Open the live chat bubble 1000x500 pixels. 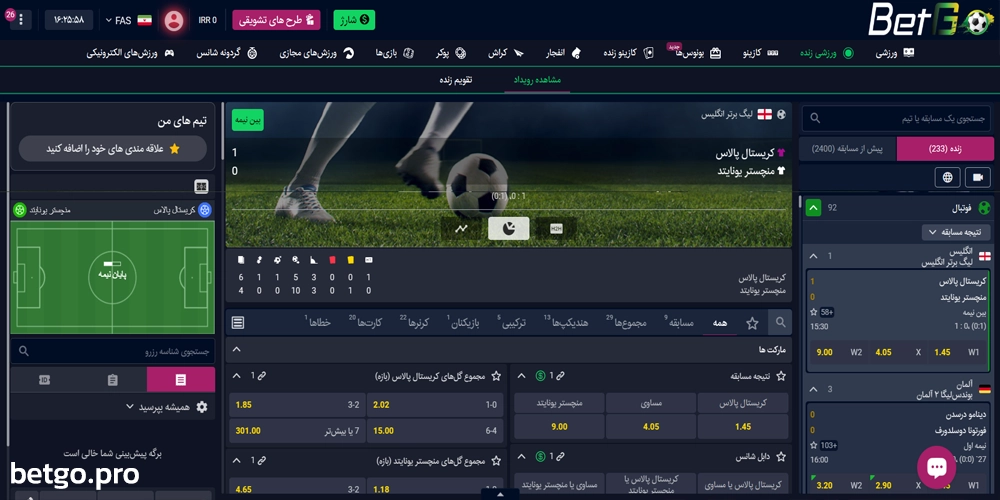pyautogui.click(x=936, y=467)
